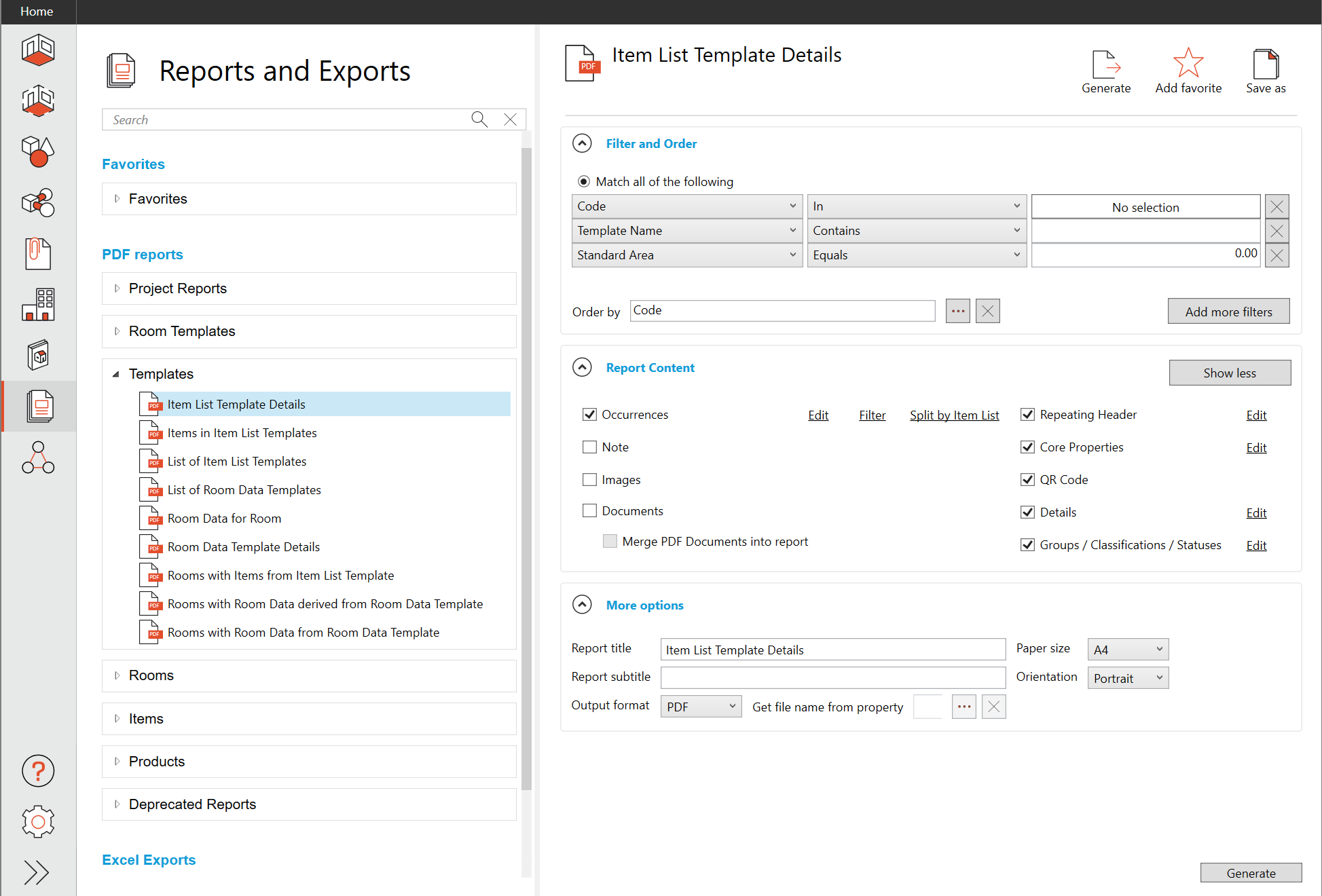Collapse the Filter and Order section
This screenshot has height=896, width=1322.
[x=582, y=144]
